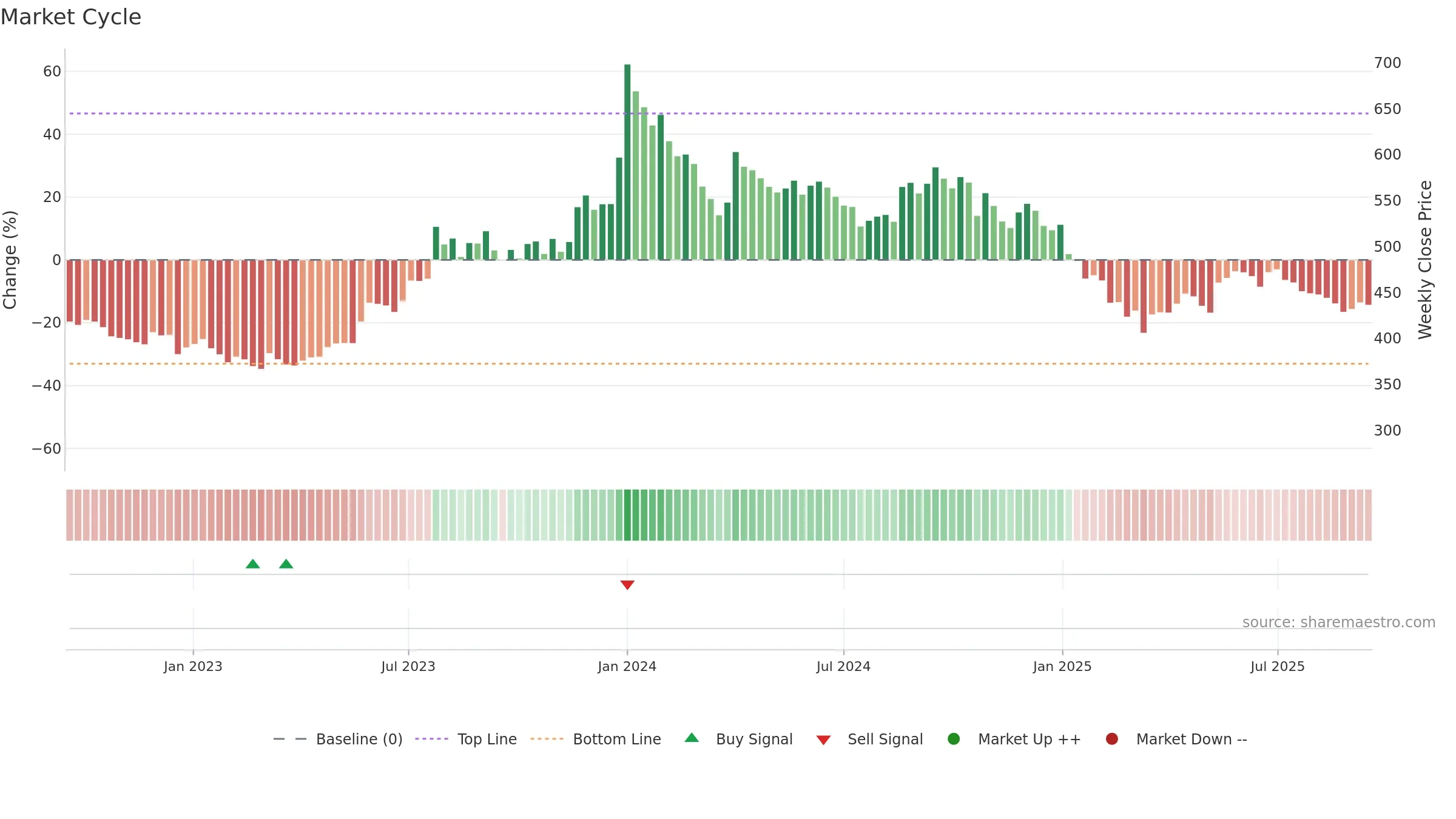This screenshot has width=1456, height=819.
Task: Toggle the Sell Signal legend entry
Action: coord(869,739)
